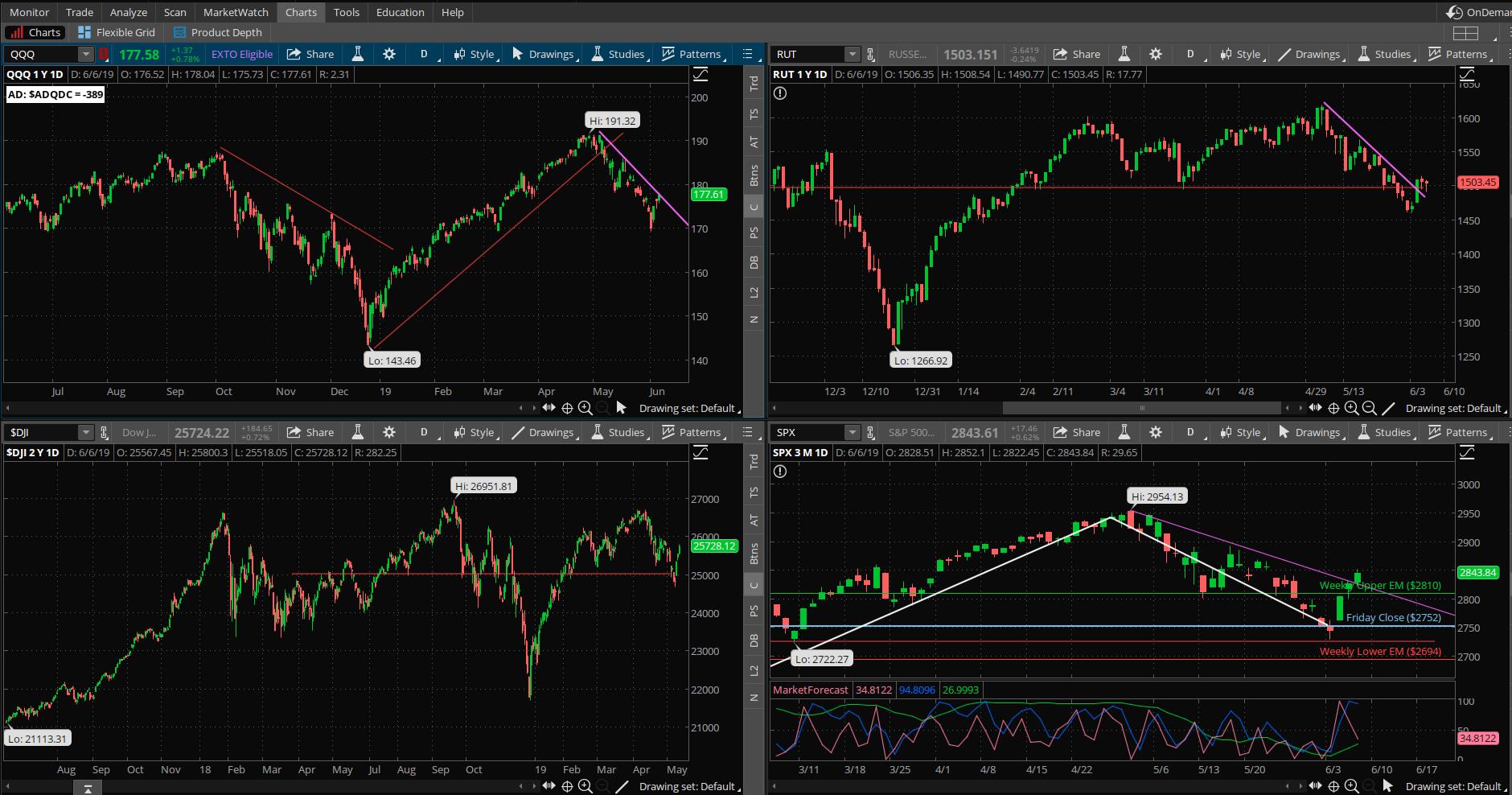Open the D timeframe dropdown in RUT panel
This screenshot has height=795, width=1512.
tap(1192, 54)
